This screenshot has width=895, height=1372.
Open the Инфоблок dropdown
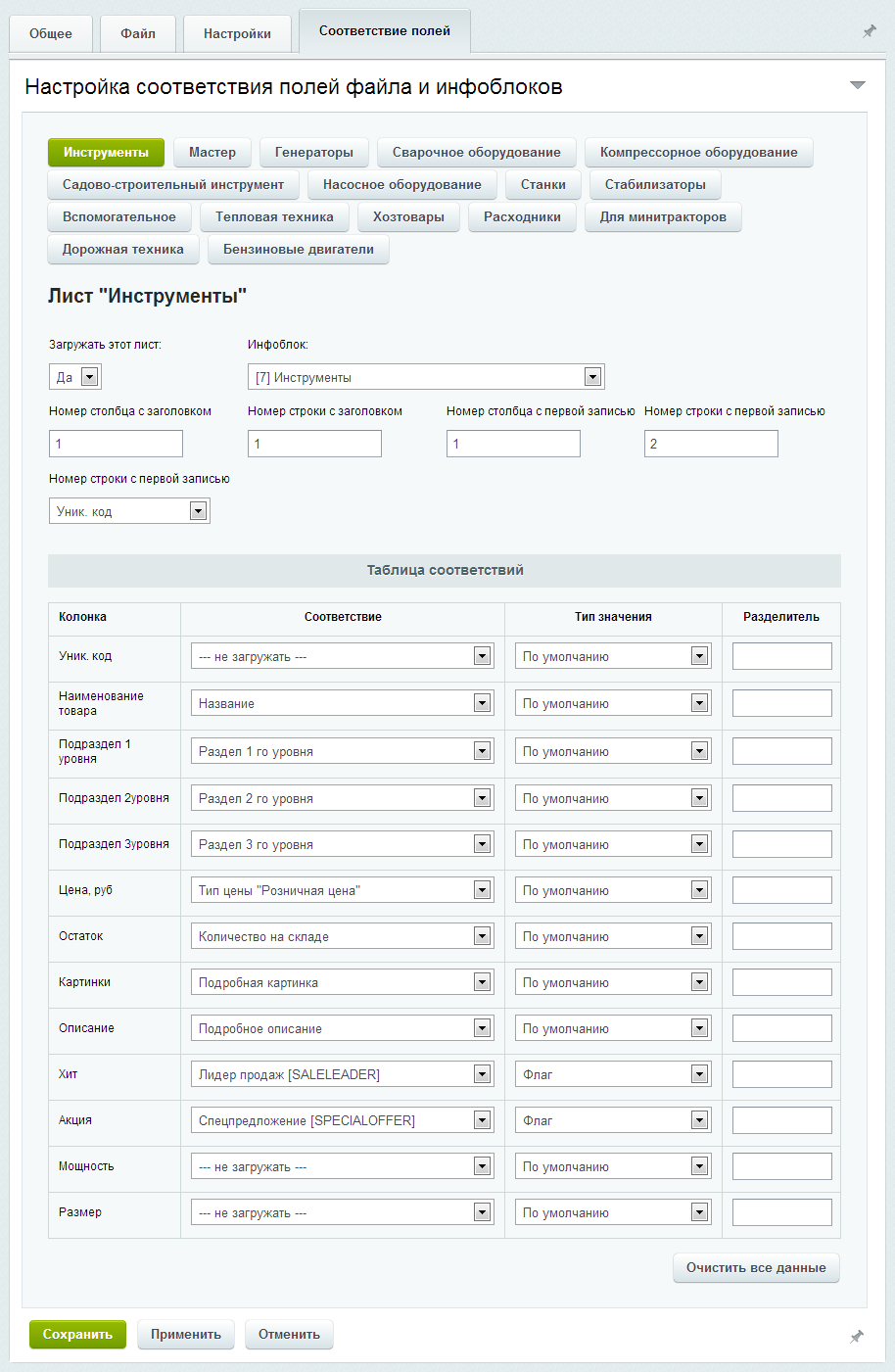(426, 377)
